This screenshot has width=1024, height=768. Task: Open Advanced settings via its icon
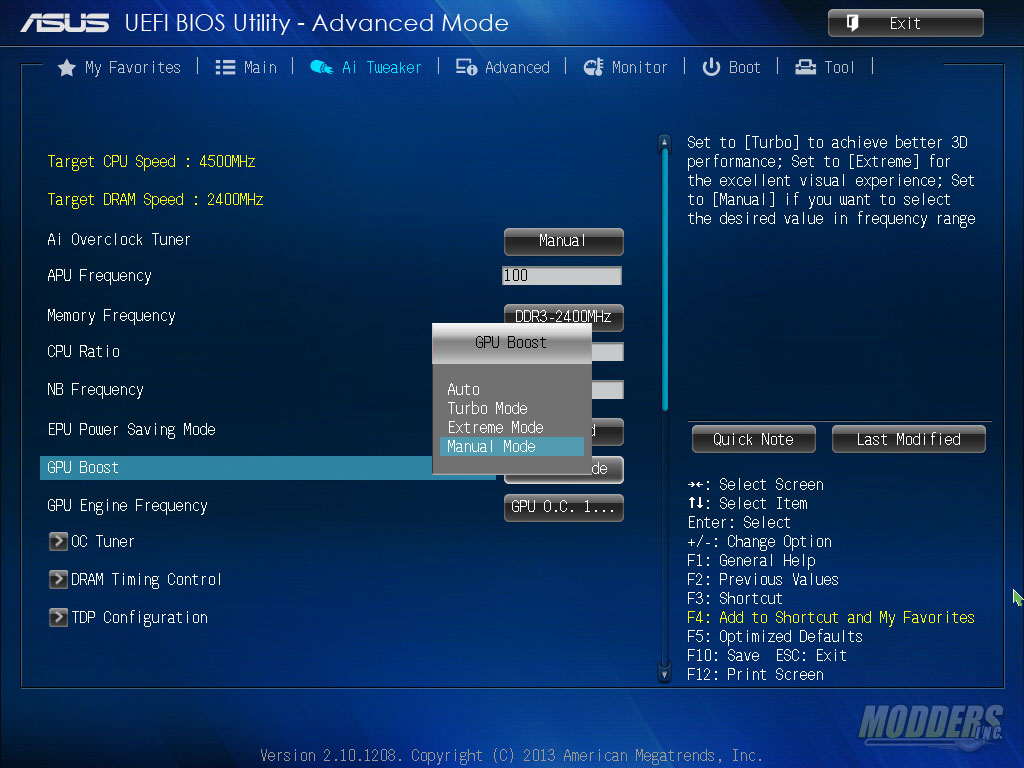click(x=465, y=67)
